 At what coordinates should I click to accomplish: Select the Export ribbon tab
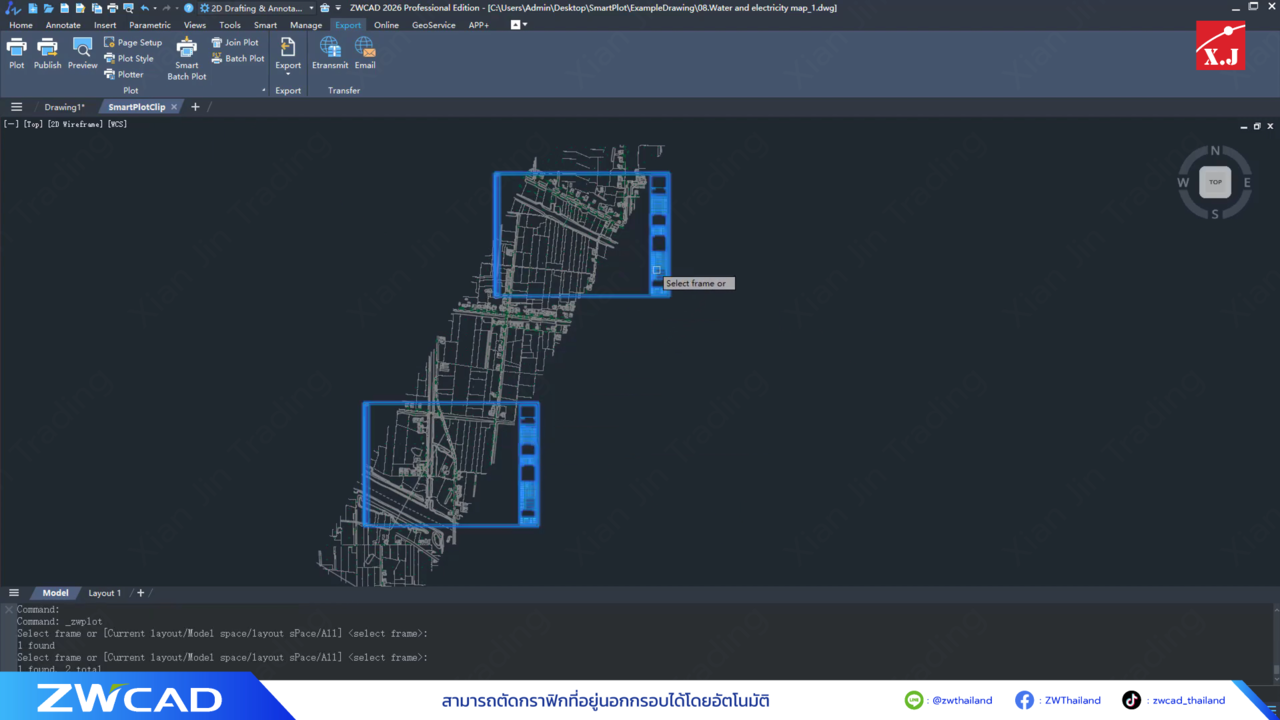(348, 25)
